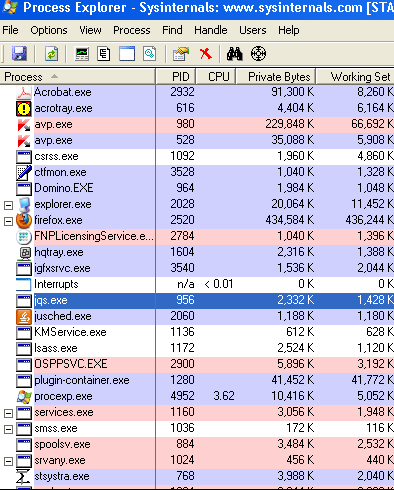
Task: Open the Handle menu
Action: point(211,30)
